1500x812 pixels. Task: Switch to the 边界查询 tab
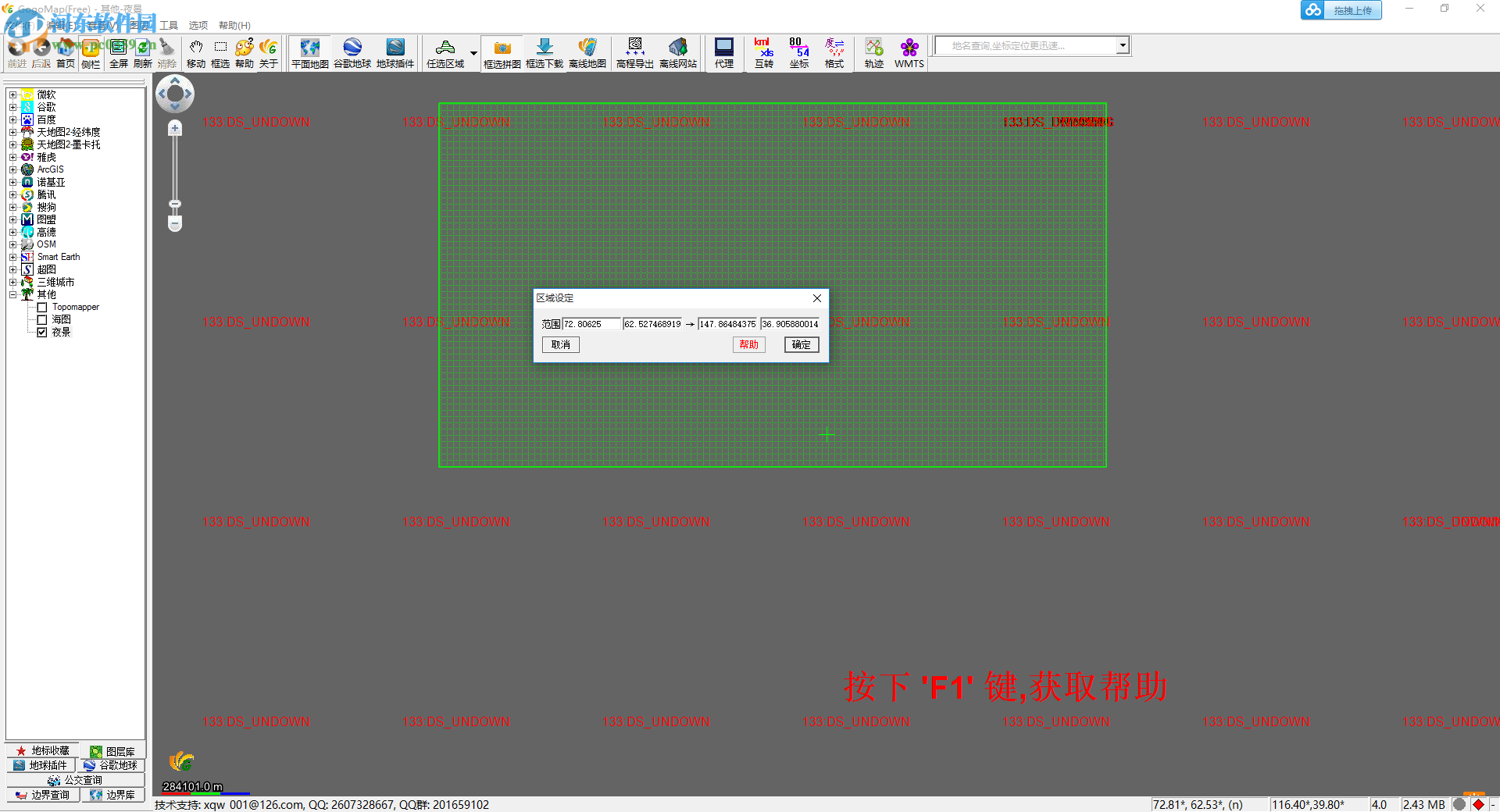click(43, 795)
